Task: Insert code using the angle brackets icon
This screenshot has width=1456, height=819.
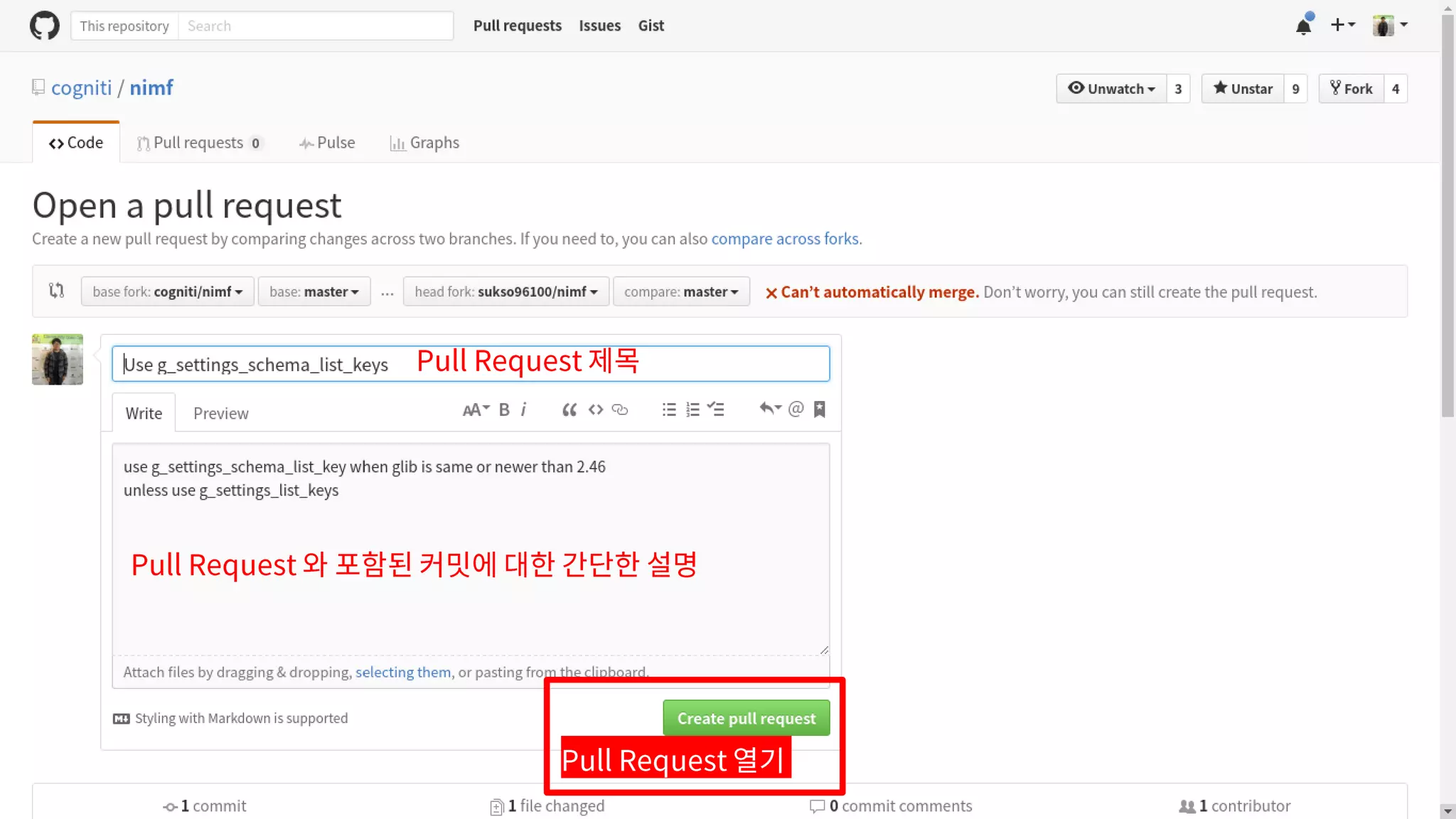Action: pyautogui.click(x=596, y=409)
